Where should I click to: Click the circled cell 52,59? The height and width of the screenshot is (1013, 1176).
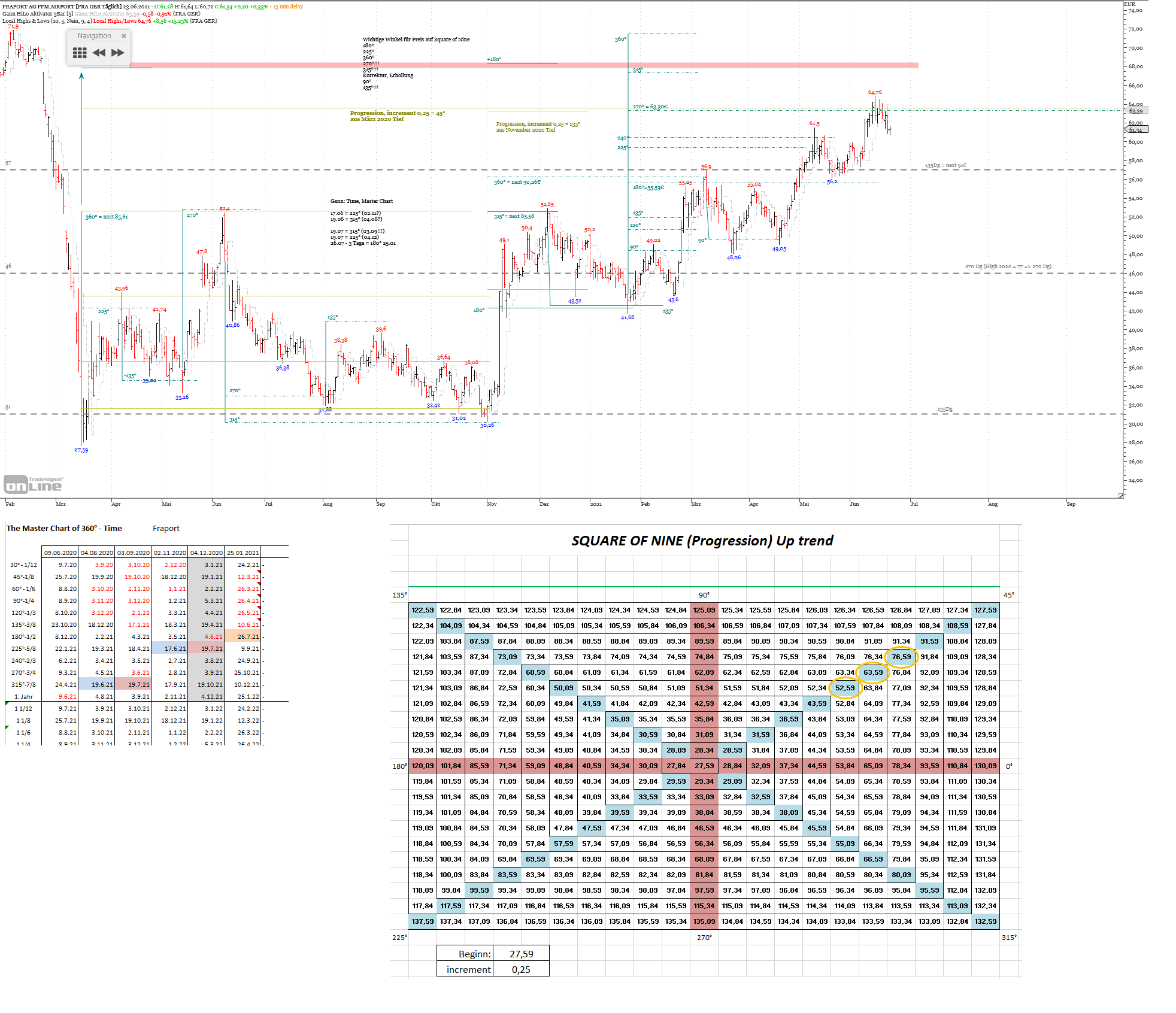tap(845, 688)
